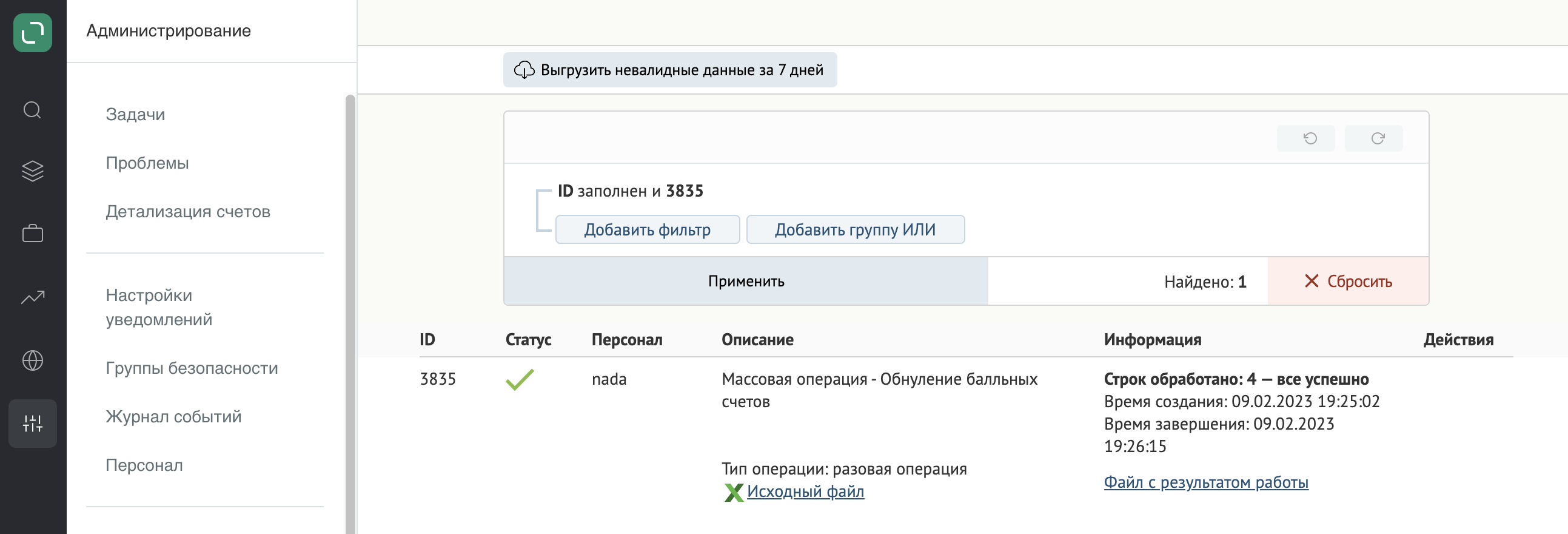
Task: Click the cloud download icon
Action: point(524,70)
